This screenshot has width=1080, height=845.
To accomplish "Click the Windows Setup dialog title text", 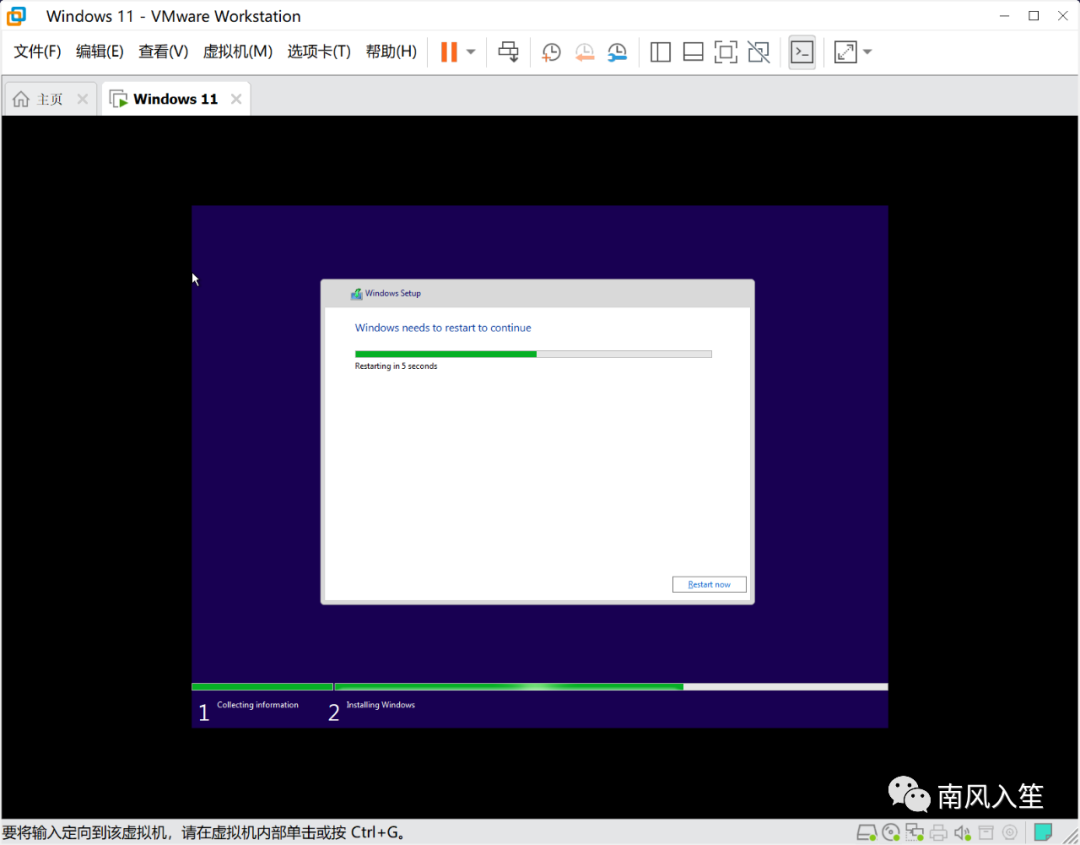I will [x=393, y=293].
